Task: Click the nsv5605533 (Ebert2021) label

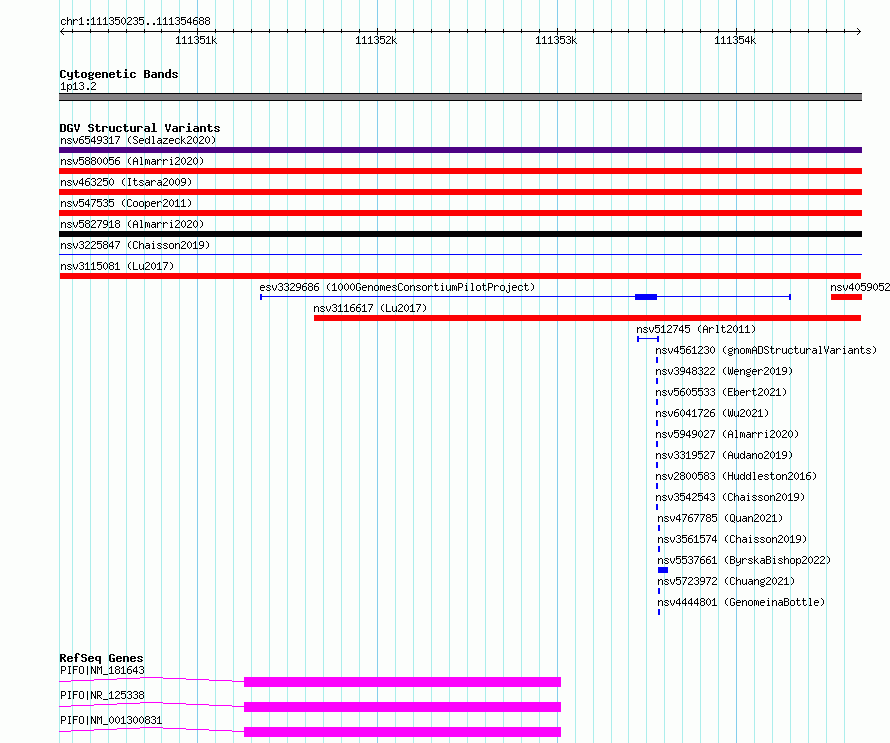Action: (721, 392)
